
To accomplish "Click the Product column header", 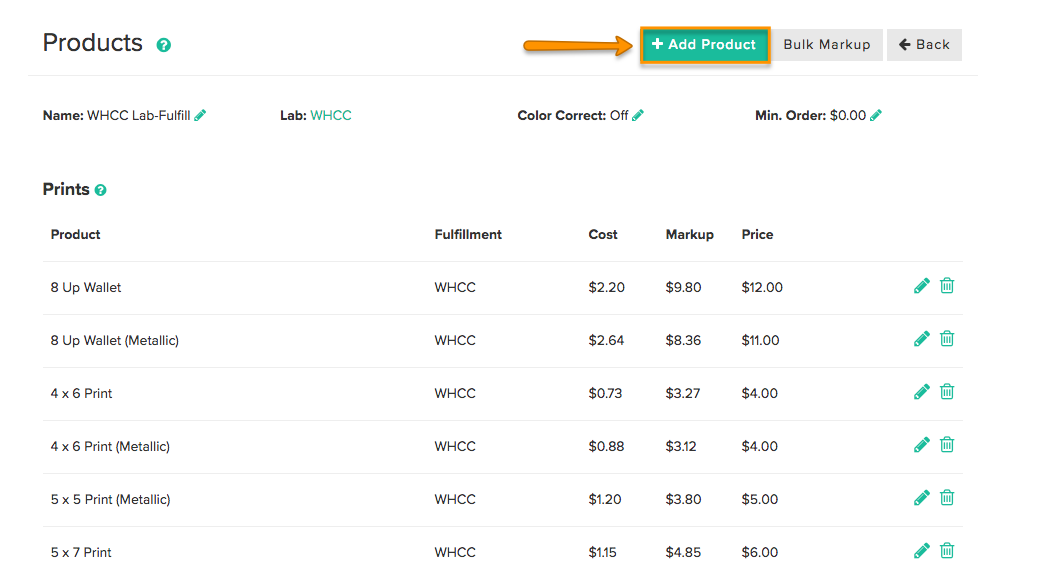I will tap(76, 235).
